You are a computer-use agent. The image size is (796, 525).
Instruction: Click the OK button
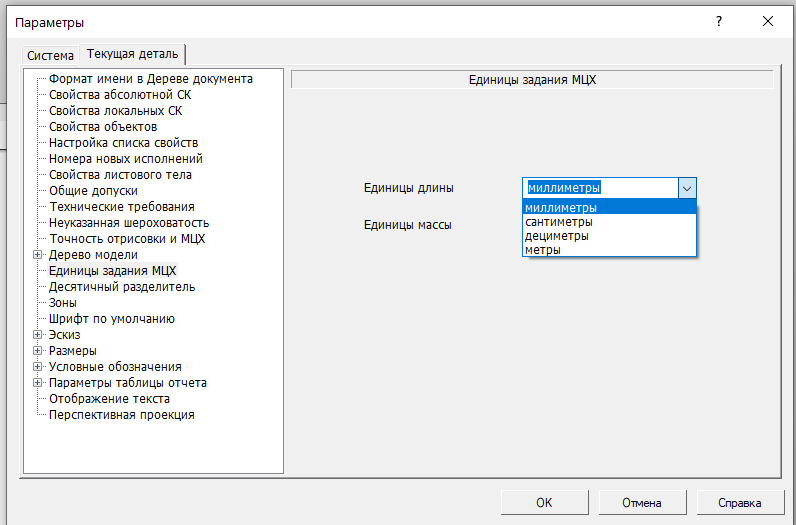[544, 503]
